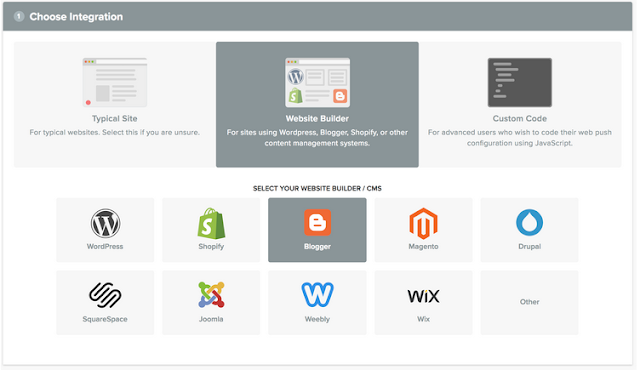Screen dimensions: 640x370
Task: Click the Custom Code terminal illustration
Action: pyautogui.click(x=520, y=82)
